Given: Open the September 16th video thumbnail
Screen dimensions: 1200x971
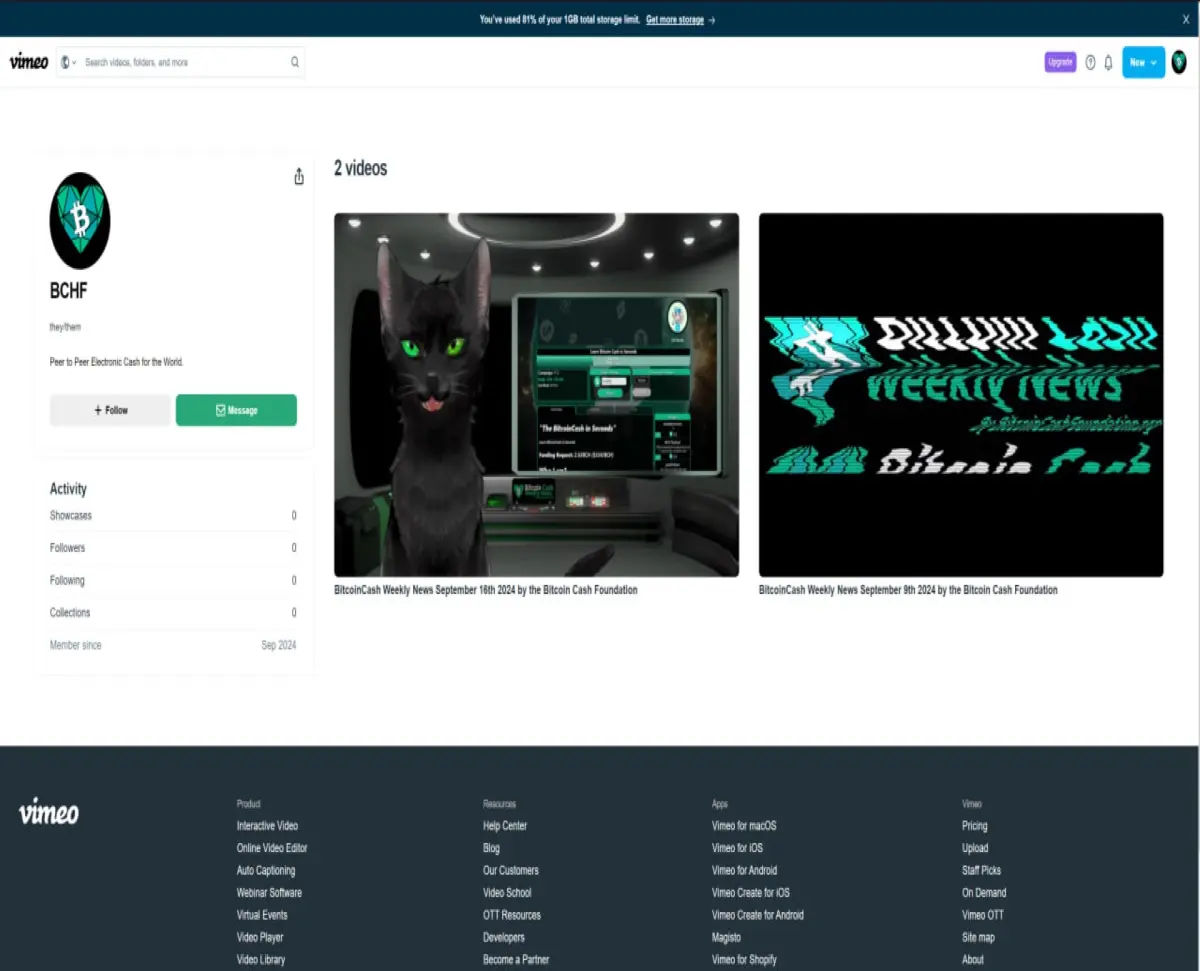Looking at the screenshot, I should click(x=536, y=394).
